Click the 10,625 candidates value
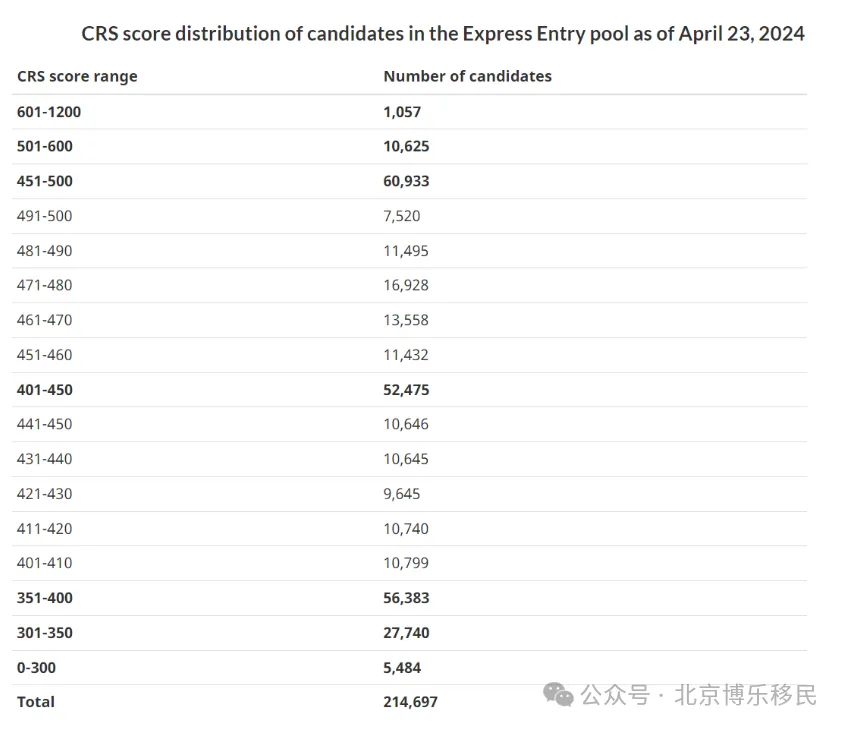This screenshot has width=844, height=729. coord(406,146)
